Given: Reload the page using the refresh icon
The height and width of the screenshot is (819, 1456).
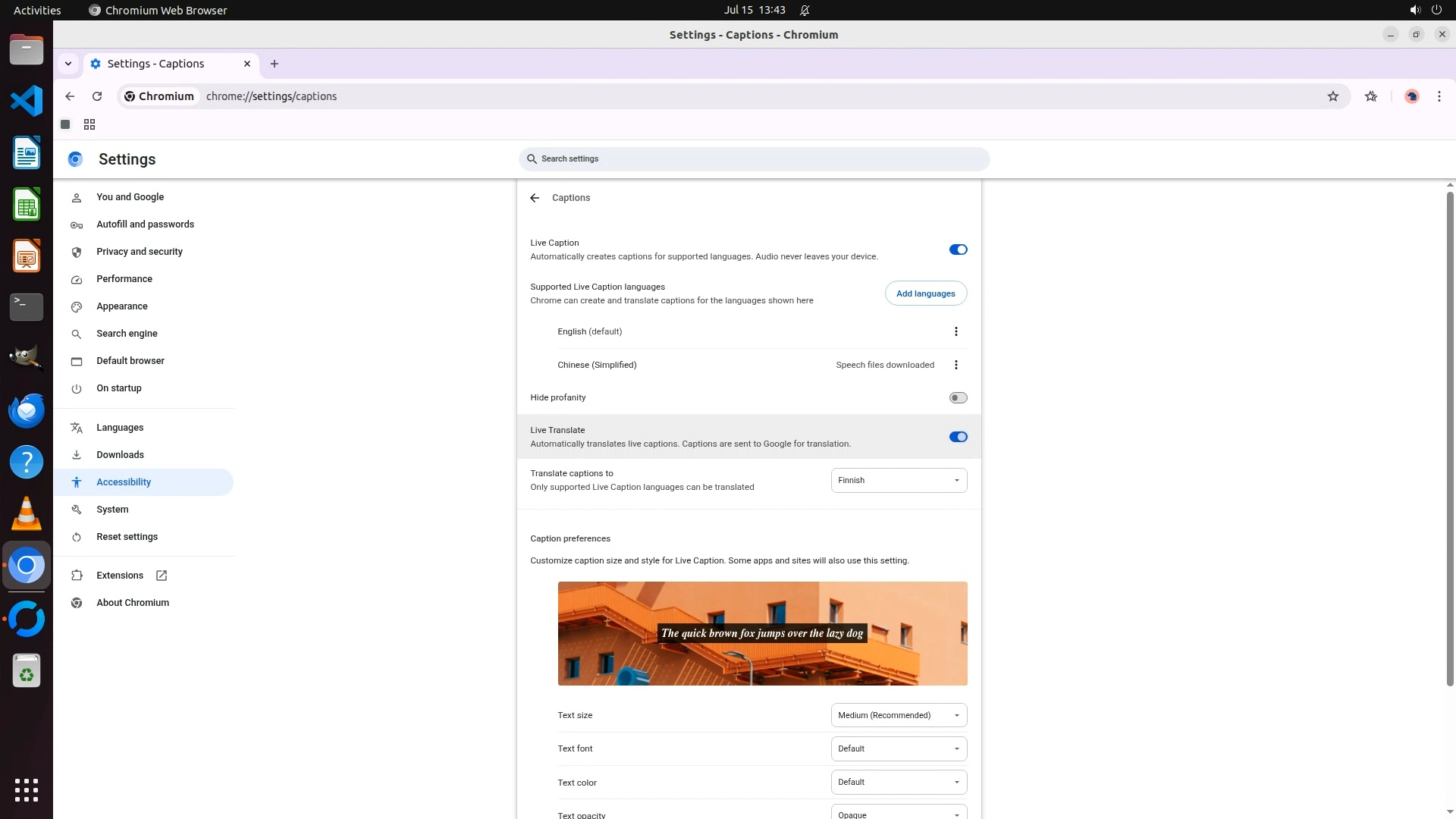Looking at the screenshot, I should [x=97, y=96].
